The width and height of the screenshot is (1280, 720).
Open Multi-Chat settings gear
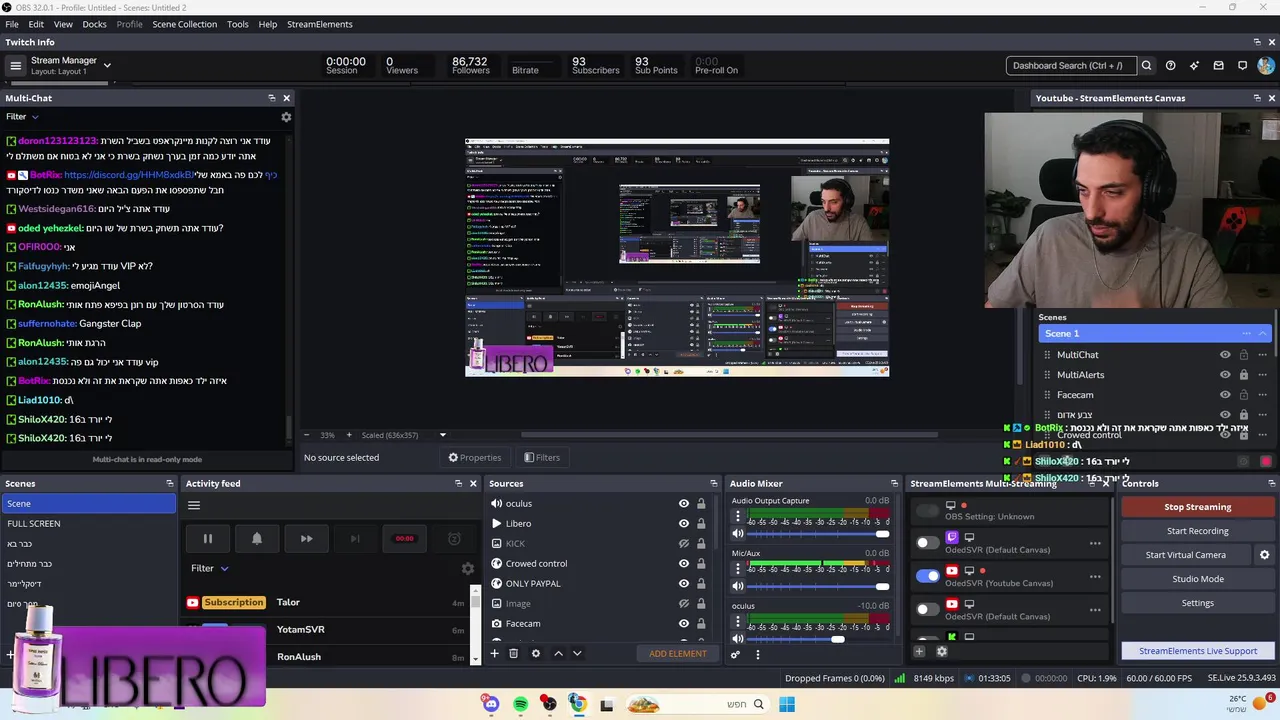[x=286, y=117]
